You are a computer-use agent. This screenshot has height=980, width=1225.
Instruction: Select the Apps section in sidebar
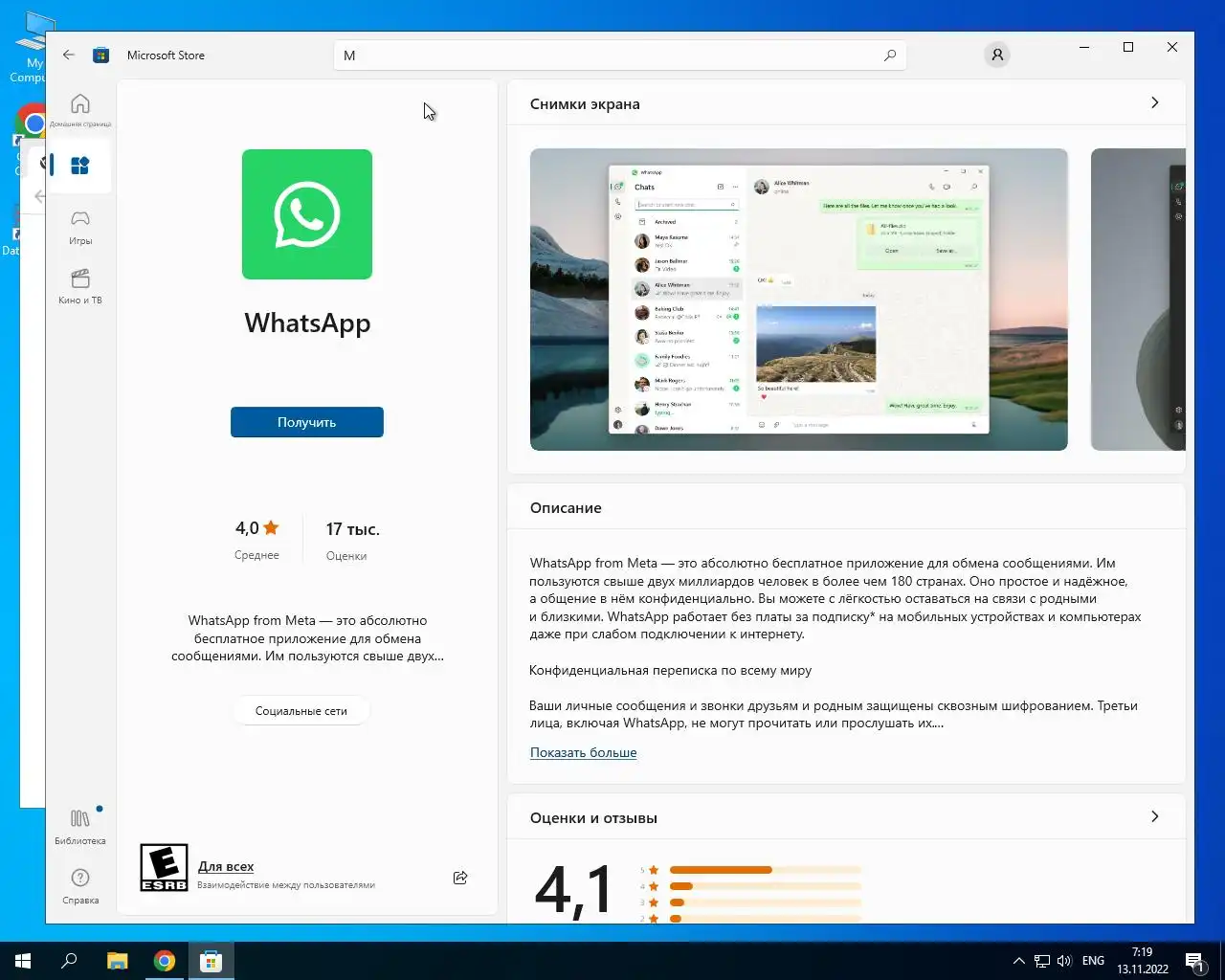pyautogui.click(x=80, y=165)
